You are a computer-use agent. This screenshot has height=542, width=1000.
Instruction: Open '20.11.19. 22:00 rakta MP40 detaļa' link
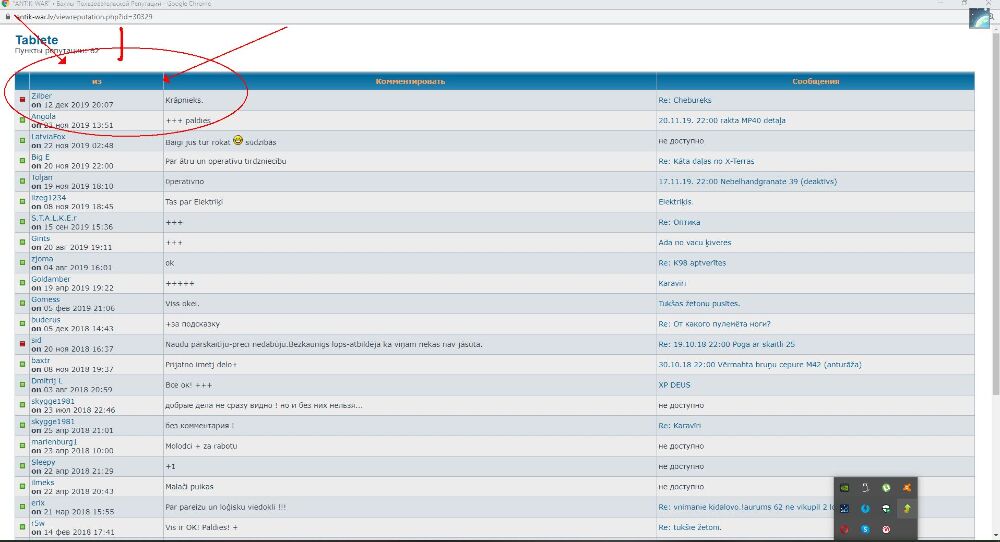[722, 121]
